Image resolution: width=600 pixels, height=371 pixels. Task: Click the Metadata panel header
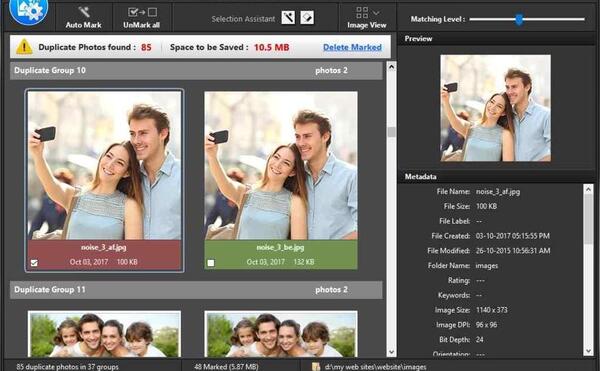point(497,177)
